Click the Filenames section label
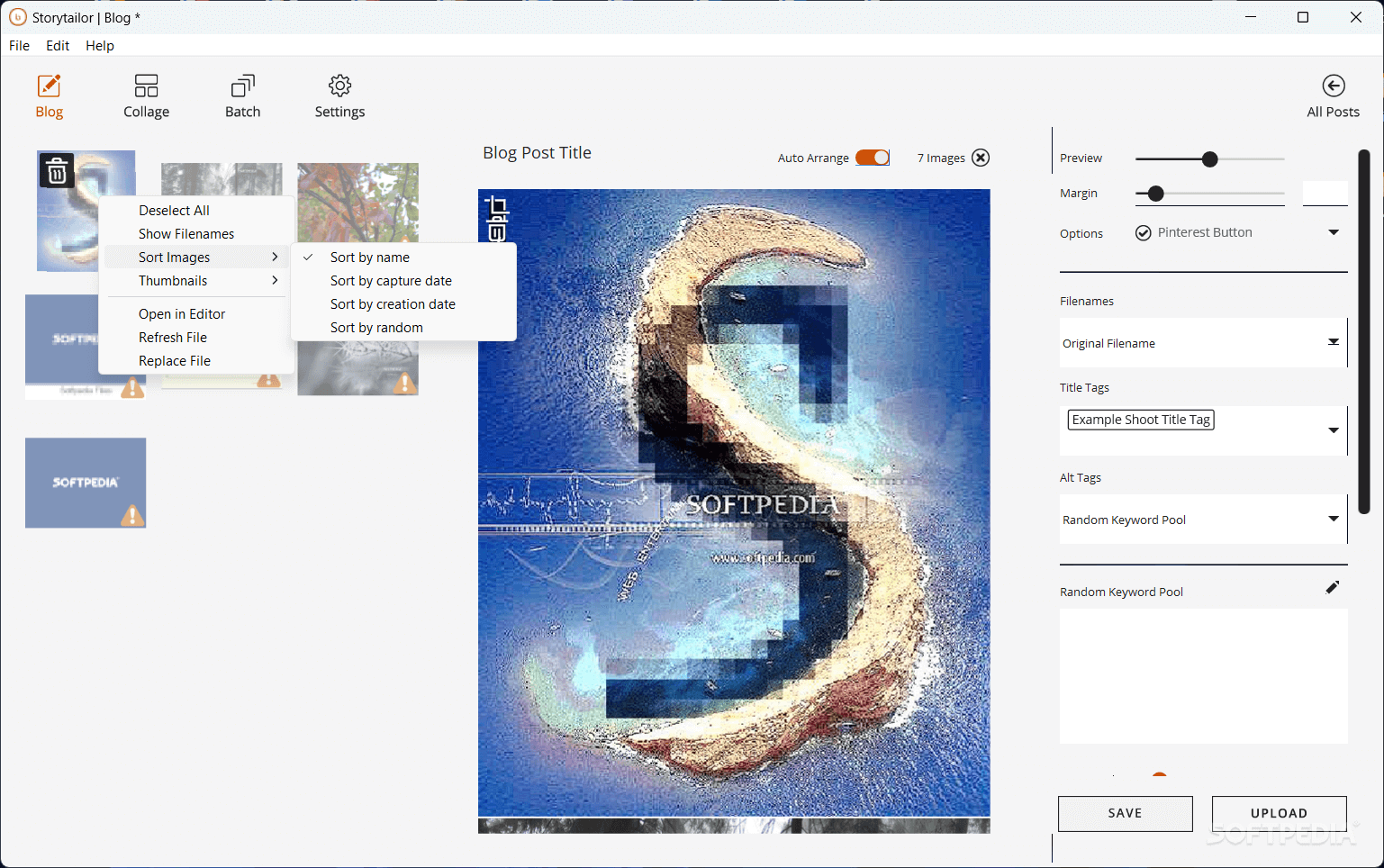This screenshot has width=1384, height=868. point(1087,302)
